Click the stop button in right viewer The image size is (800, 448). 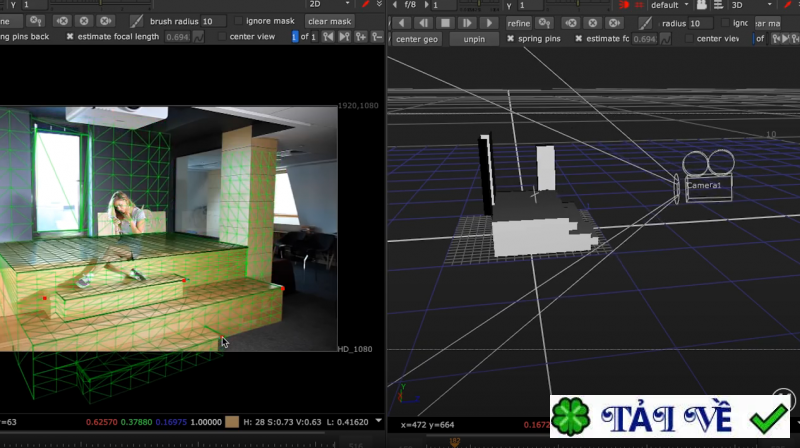click(444, 22)
